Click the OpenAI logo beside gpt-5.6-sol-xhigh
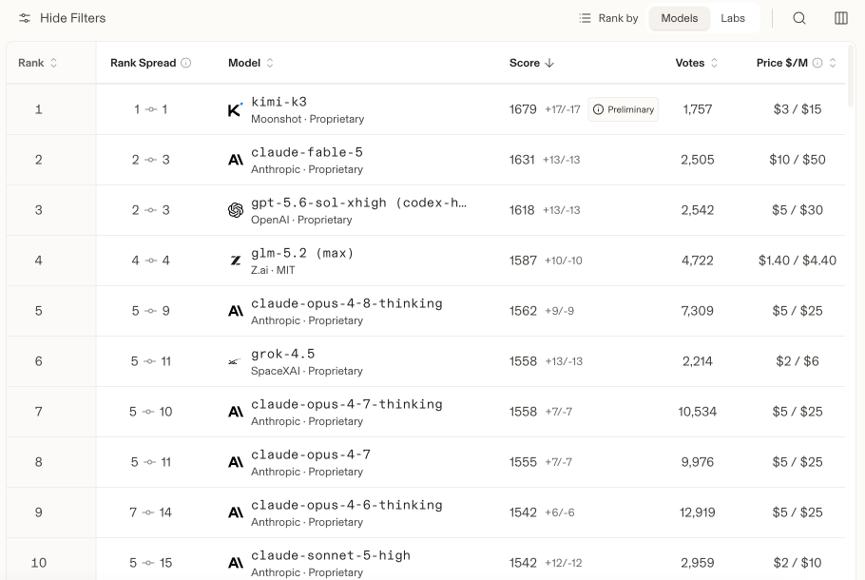 point(236,210)
